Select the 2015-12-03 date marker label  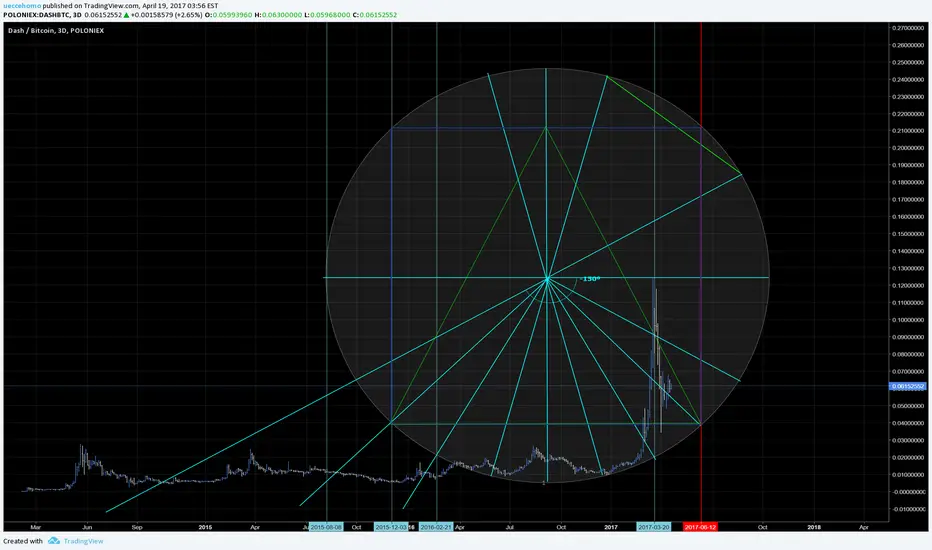pyautogui.click(x=391, y=527)
